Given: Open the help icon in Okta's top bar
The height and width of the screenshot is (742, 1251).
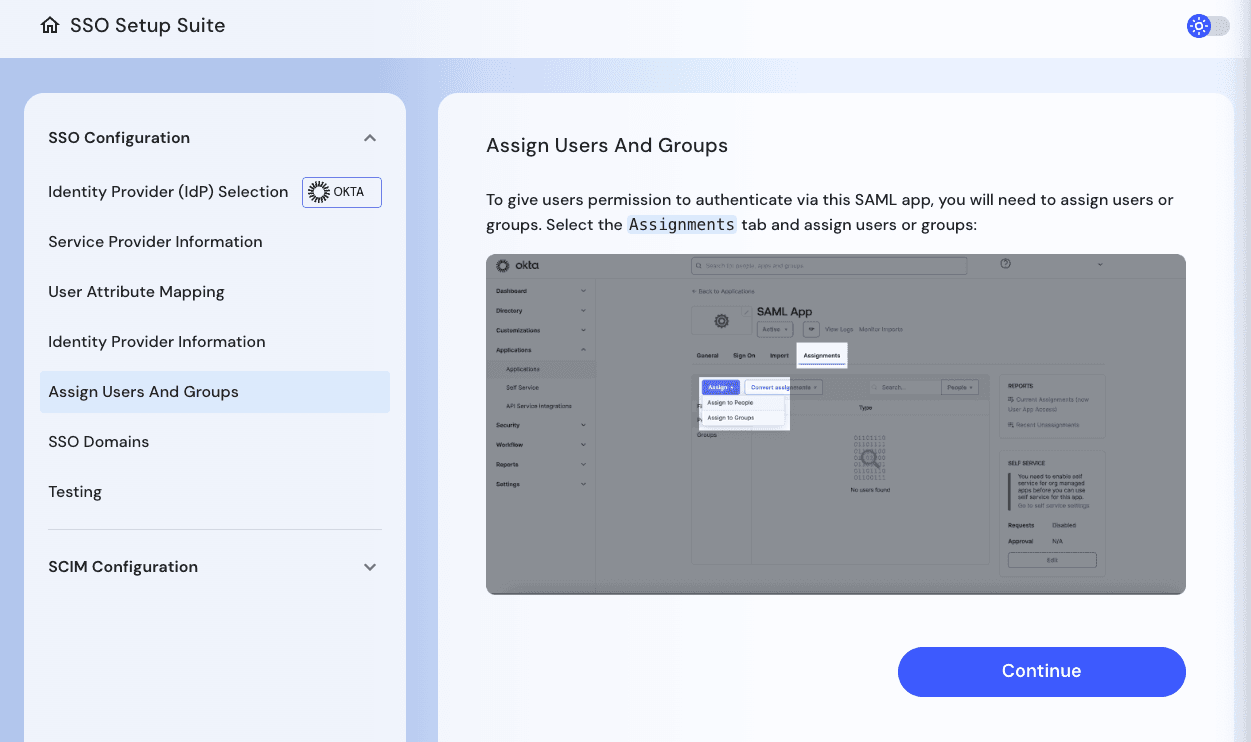Looking at the screenshot, I should [x=1004, y=263].
